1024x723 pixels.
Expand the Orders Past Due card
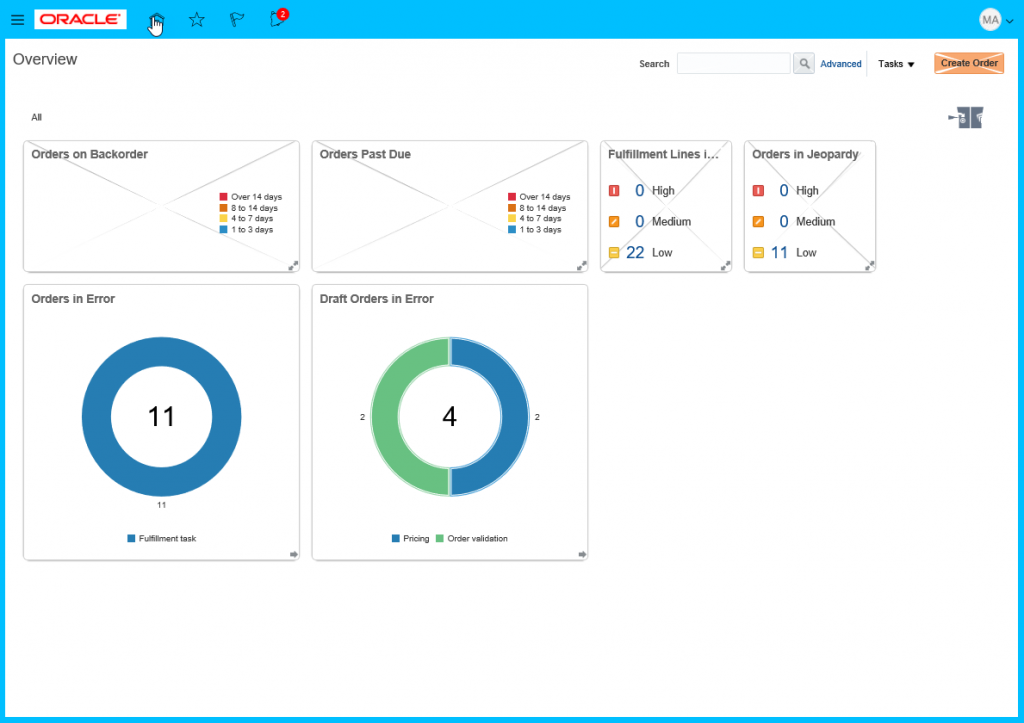pyautogui.click(x=581, y=266)
